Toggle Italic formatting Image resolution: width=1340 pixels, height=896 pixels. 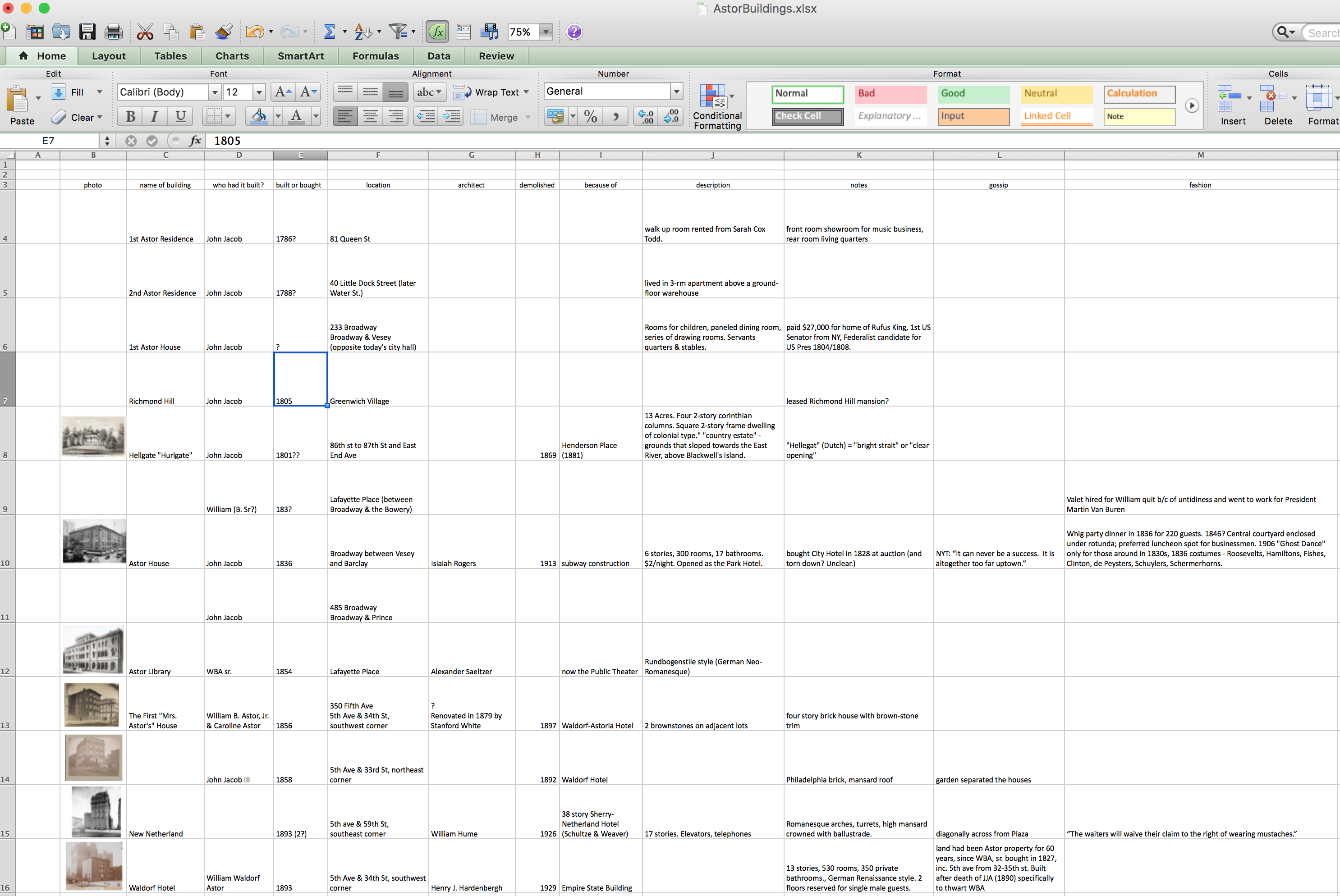(x=154, y=117)
